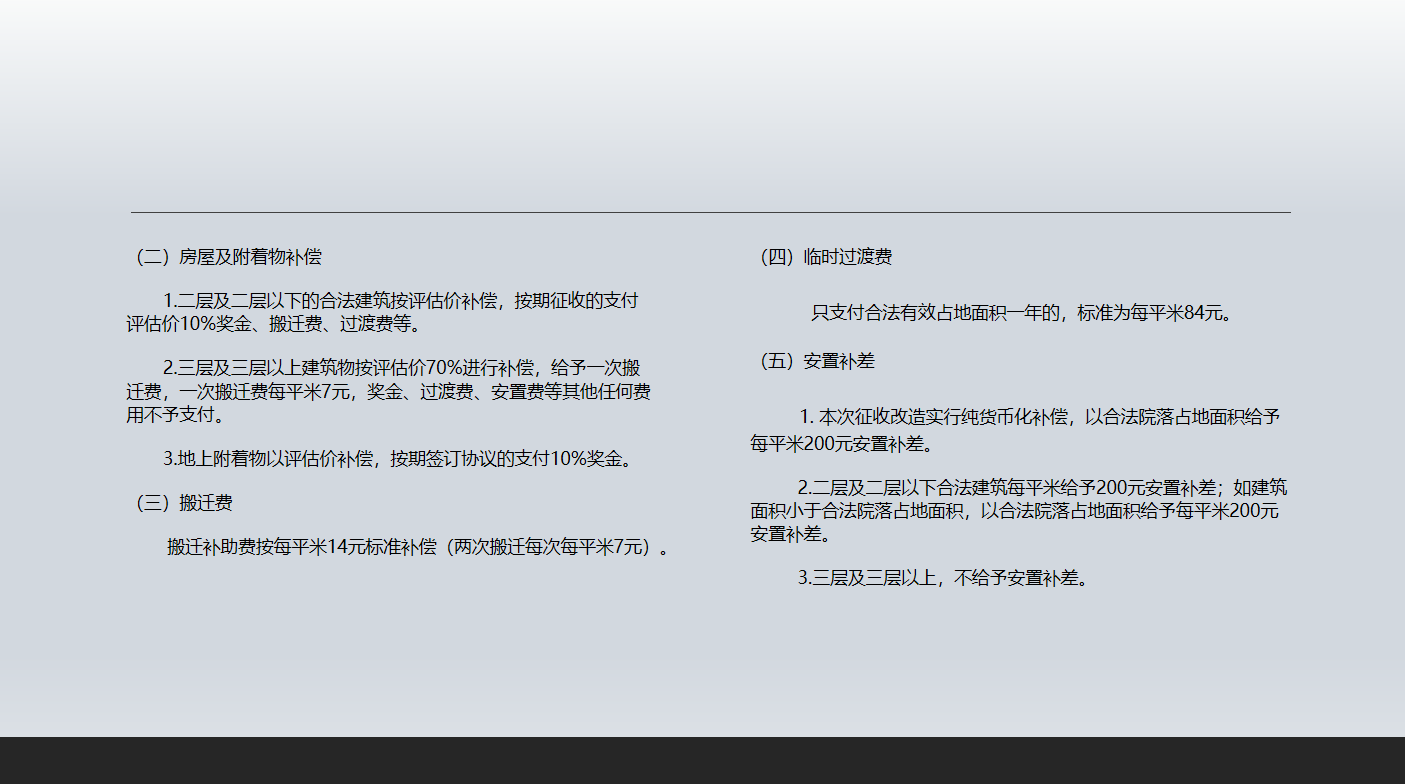Click the line "3.地上附着物以评估价补偿"
The width and height of the screenshot is (1405, 784).
[x=399, y=459]
